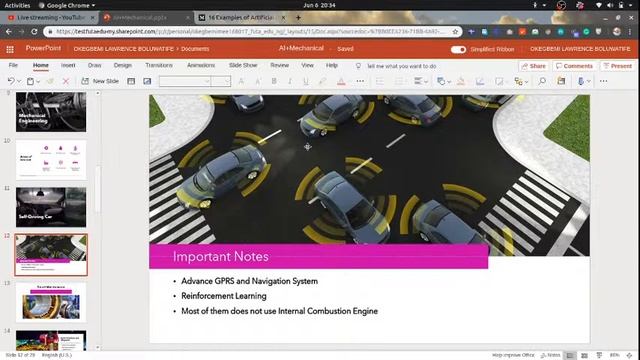Click Fit slide to window icon

pos(630,356)
